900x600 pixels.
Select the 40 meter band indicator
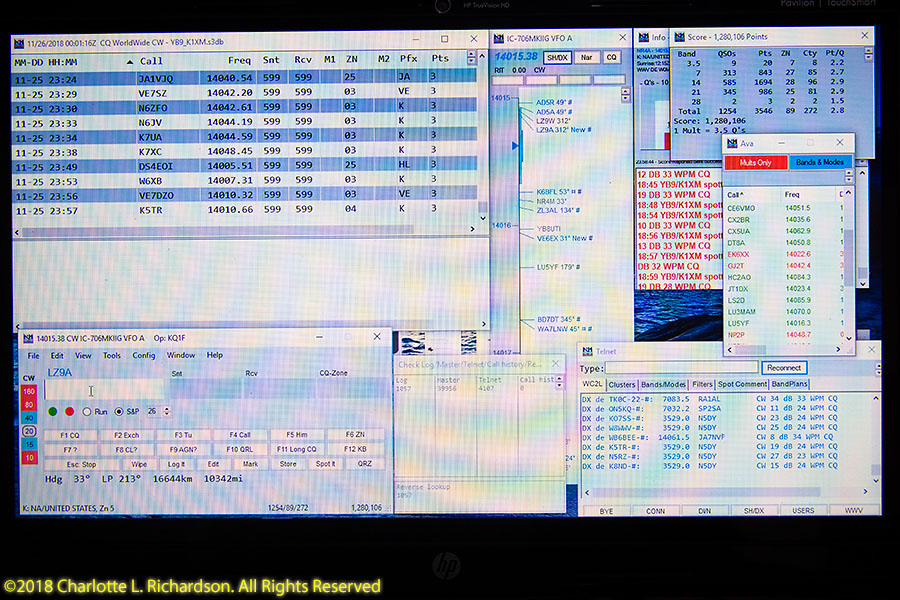pyautogui.click(x=29, y=417)
